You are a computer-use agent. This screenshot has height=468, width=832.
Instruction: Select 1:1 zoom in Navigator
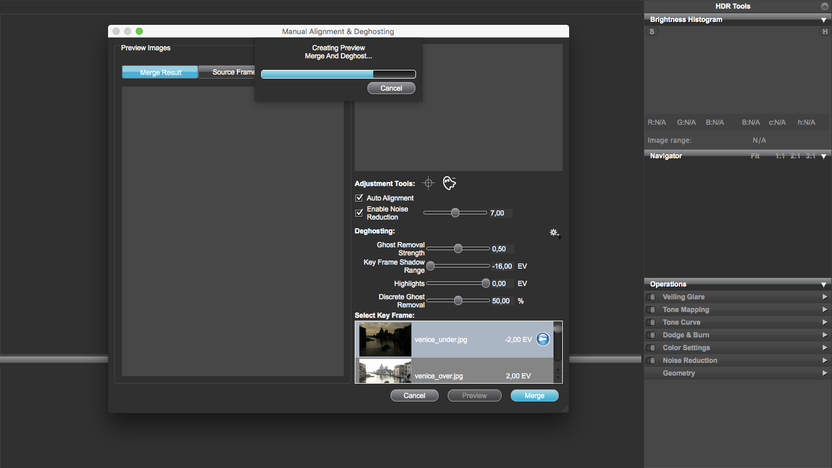click(x=779, y=156)
